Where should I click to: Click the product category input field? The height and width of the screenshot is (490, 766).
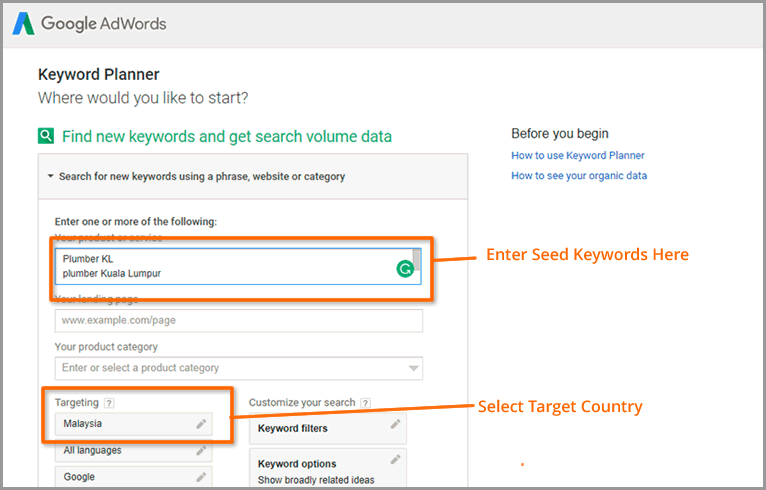coord(238,368)
